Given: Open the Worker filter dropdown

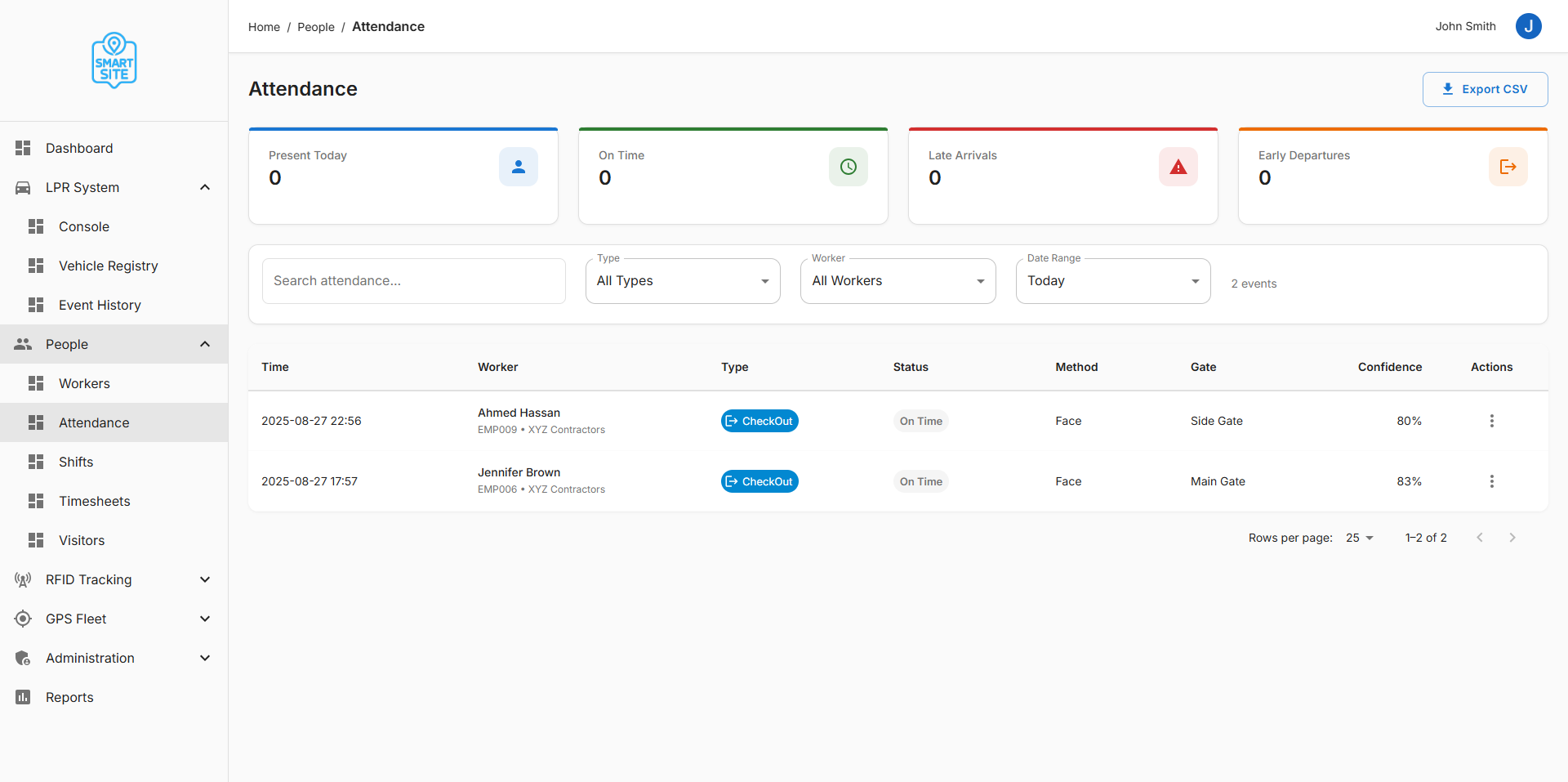Looking at the screenshot, I should [x=898, y=281].
